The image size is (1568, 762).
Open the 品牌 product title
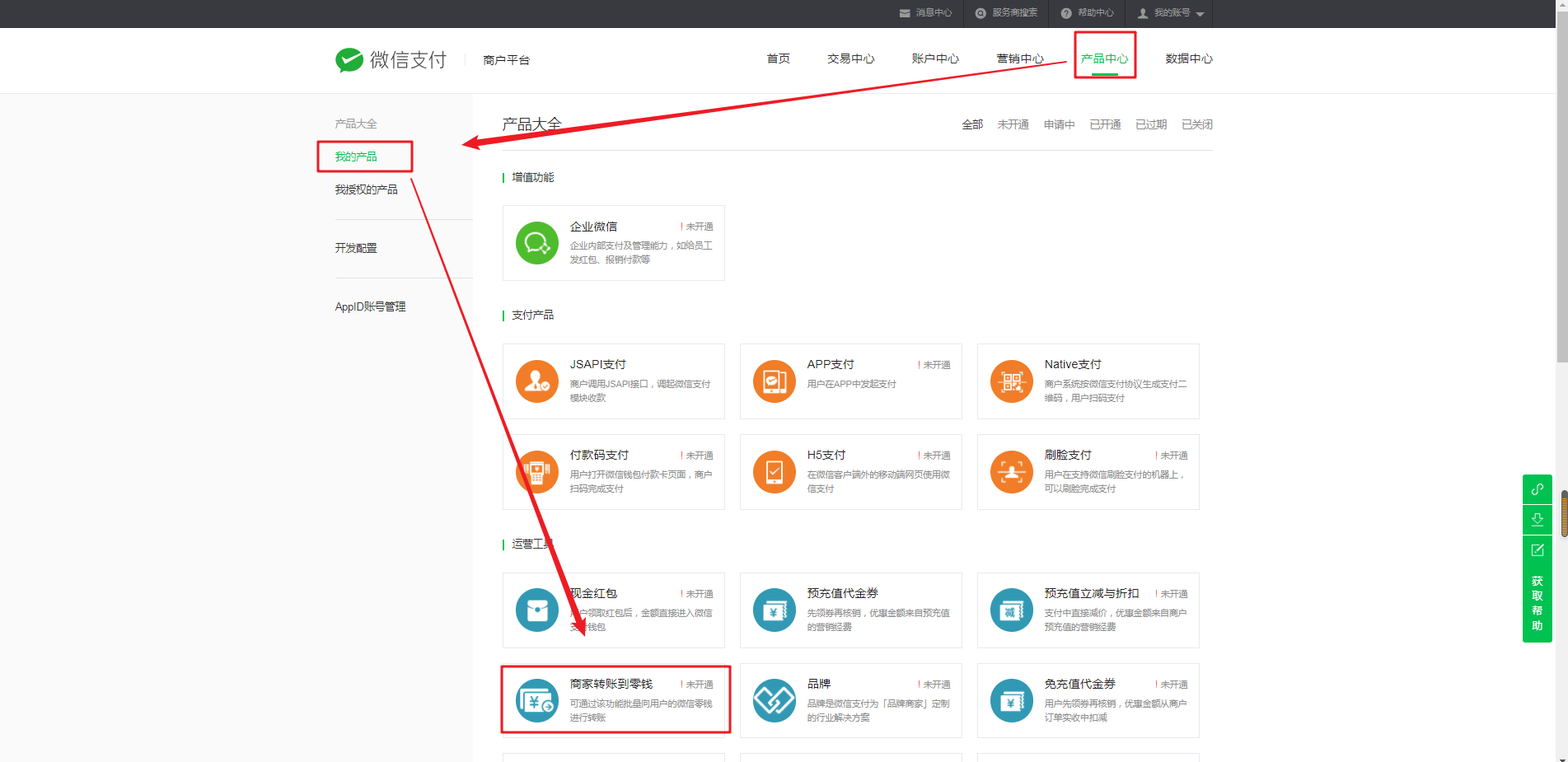[x=819, y=684]
